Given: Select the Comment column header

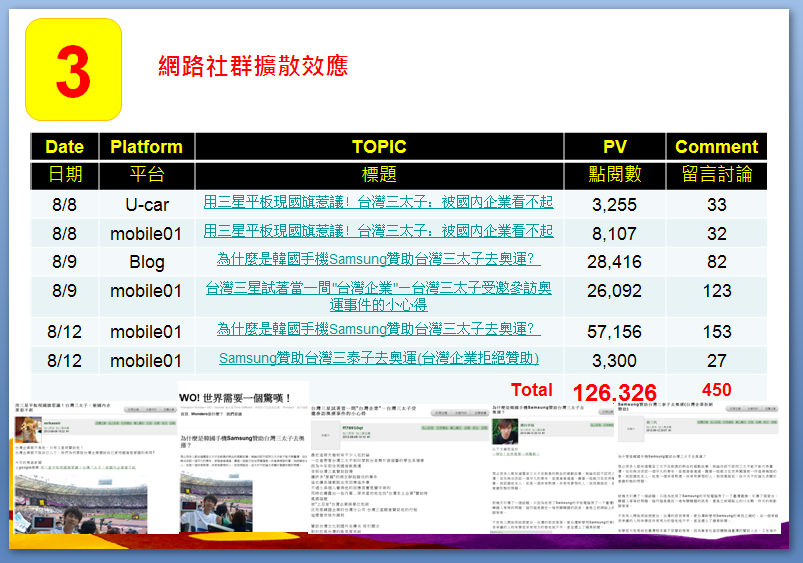Looking at the screenshot, I should tap(716, 147).
